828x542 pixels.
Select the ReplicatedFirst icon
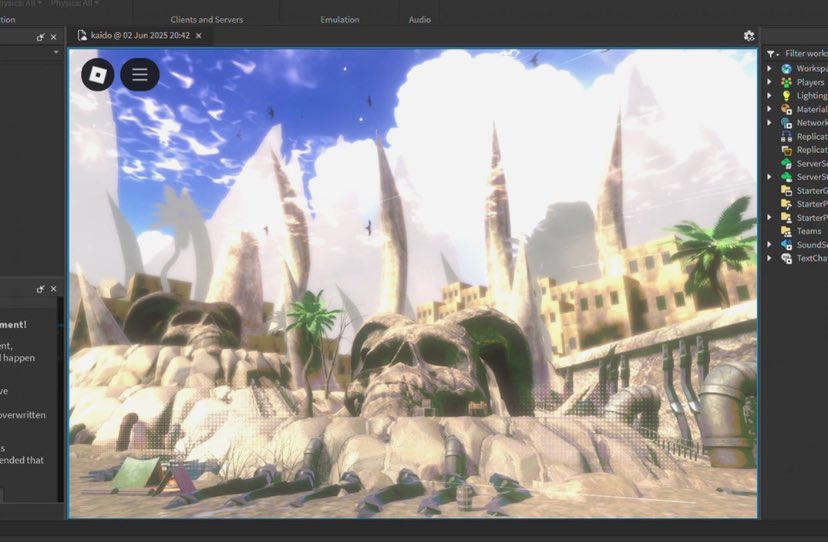(x=786, y=136)
